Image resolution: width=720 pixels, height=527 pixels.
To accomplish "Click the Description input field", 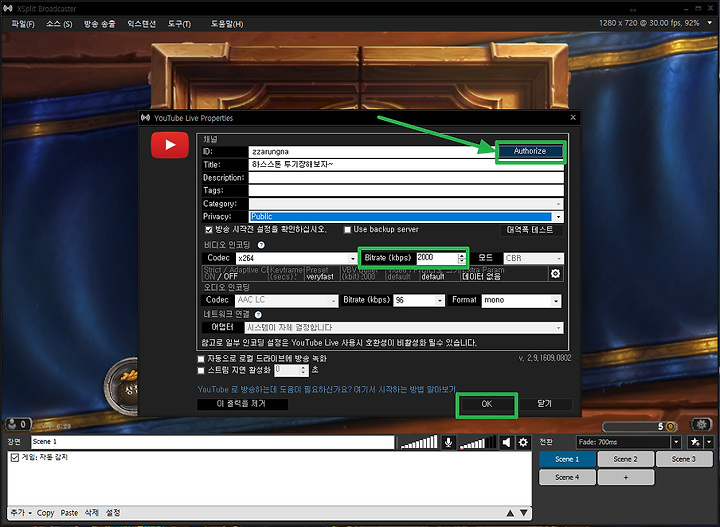I will (x=406, y=178).
